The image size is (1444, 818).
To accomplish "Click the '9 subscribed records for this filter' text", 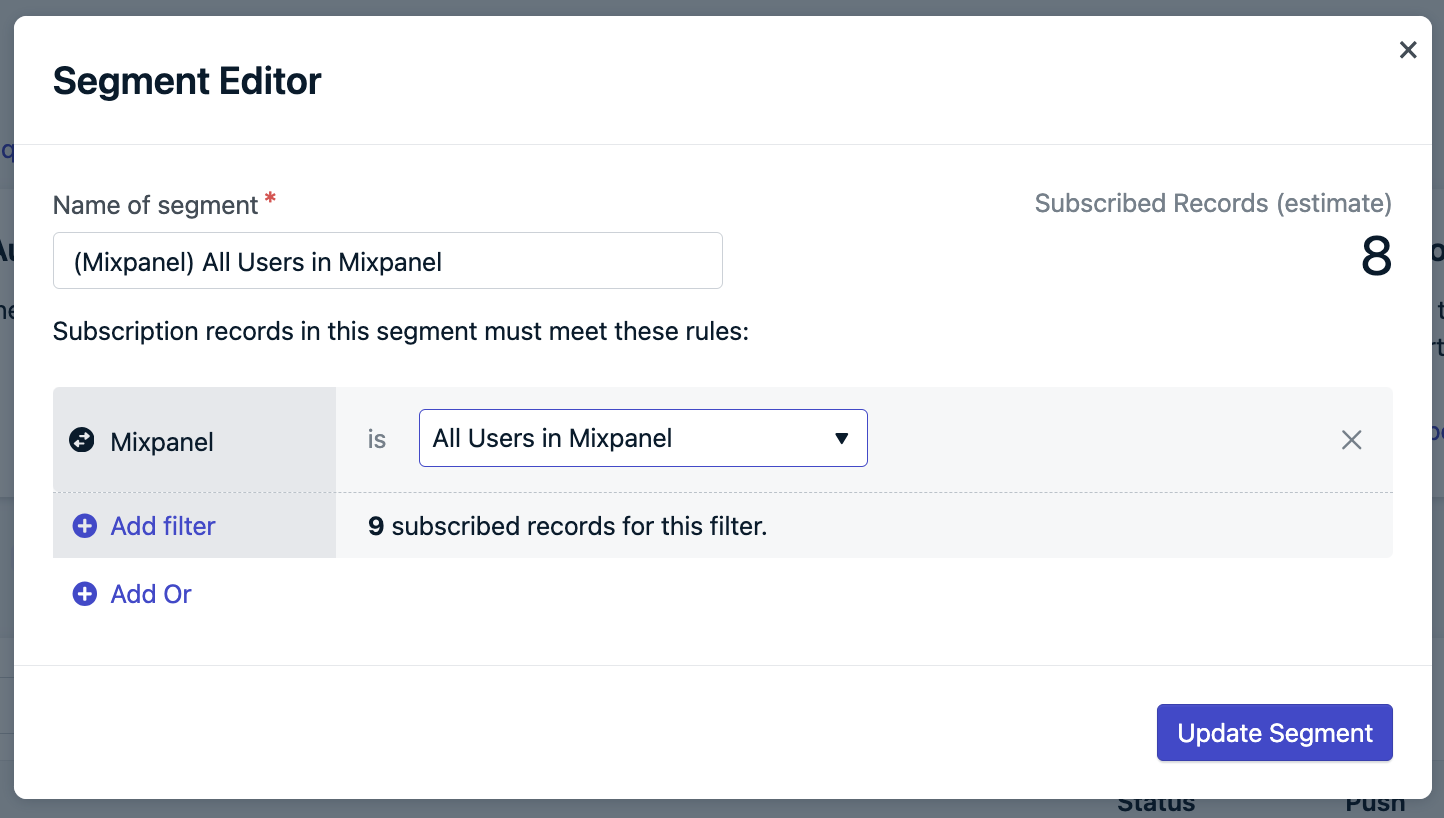I will coord(567,526).
